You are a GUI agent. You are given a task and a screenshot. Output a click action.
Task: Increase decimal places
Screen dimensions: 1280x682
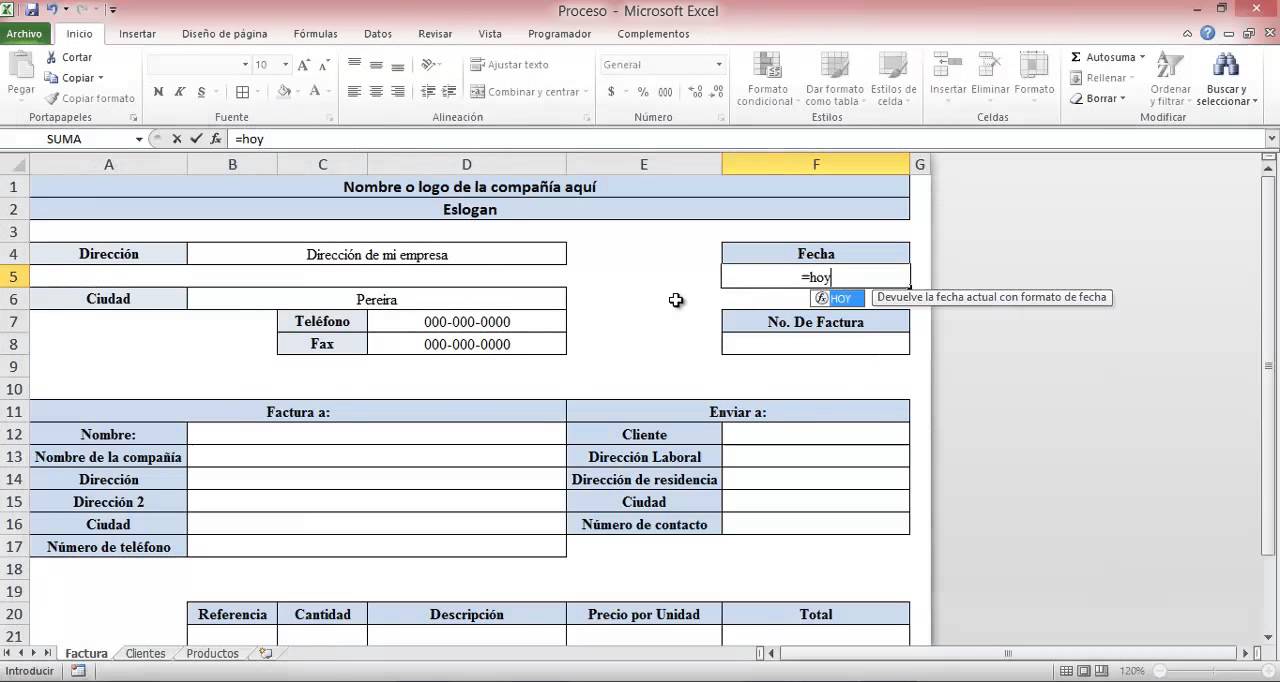tap(693, 92)
